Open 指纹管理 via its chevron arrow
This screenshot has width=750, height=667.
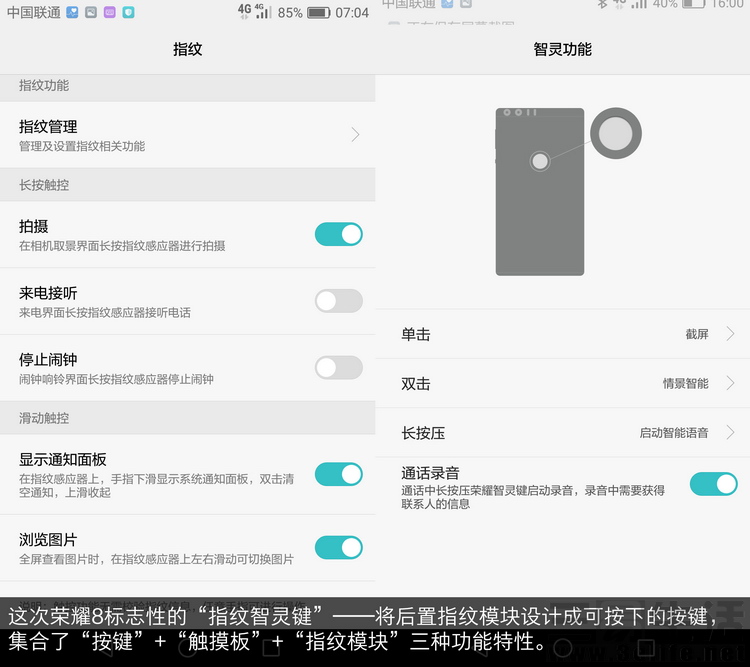pos(355,134)
